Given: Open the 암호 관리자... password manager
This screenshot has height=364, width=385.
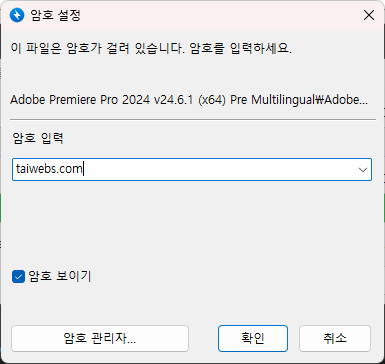Looking at the screenshot, I should tap(100, 338).
